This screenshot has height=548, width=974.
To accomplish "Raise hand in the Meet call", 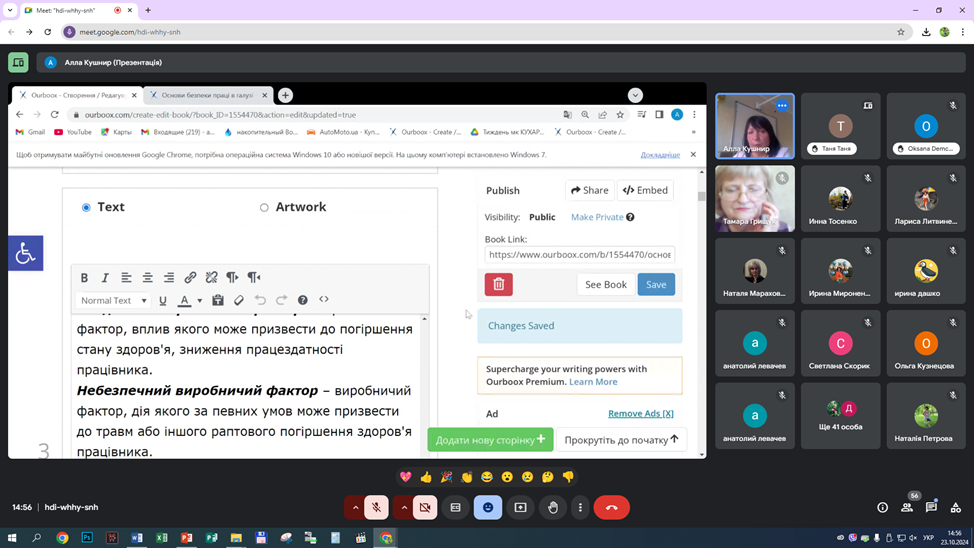I will click(553, 508).
